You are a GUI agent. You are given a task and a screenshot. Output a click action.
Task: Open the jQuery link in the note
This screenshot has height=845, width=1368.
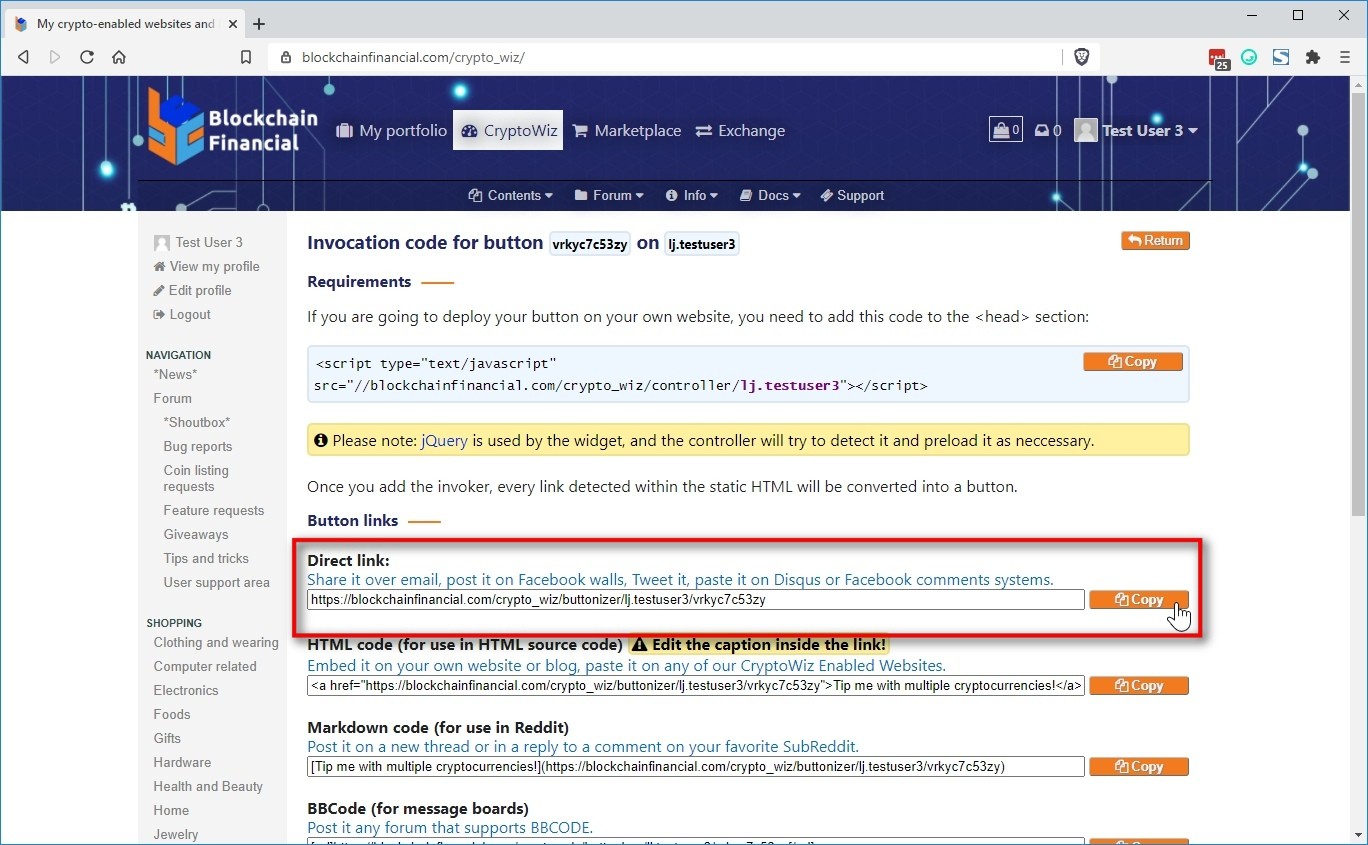click(444, 440)
